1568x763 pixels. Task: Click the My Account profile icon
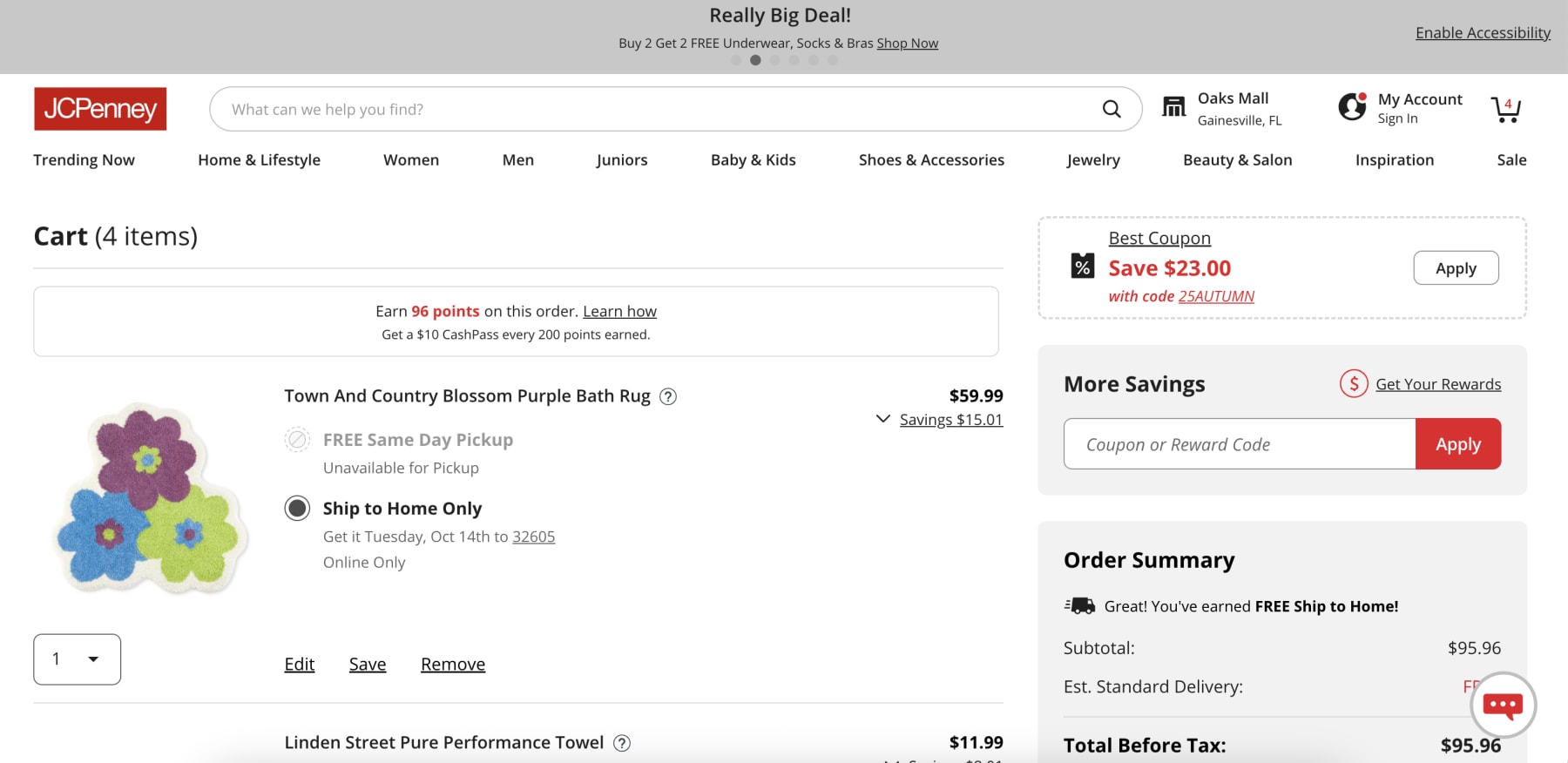point(1352,107)
